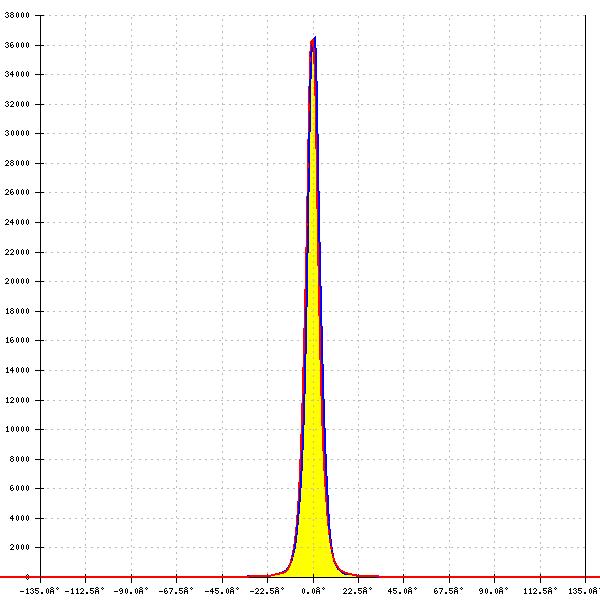
Task: Click the 28000 y-axis label
Action: (x=17, y=163)
